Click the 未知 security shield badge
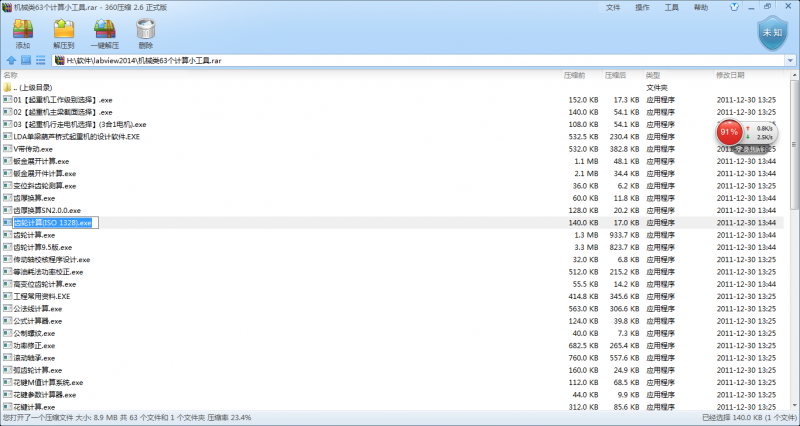 772,33
